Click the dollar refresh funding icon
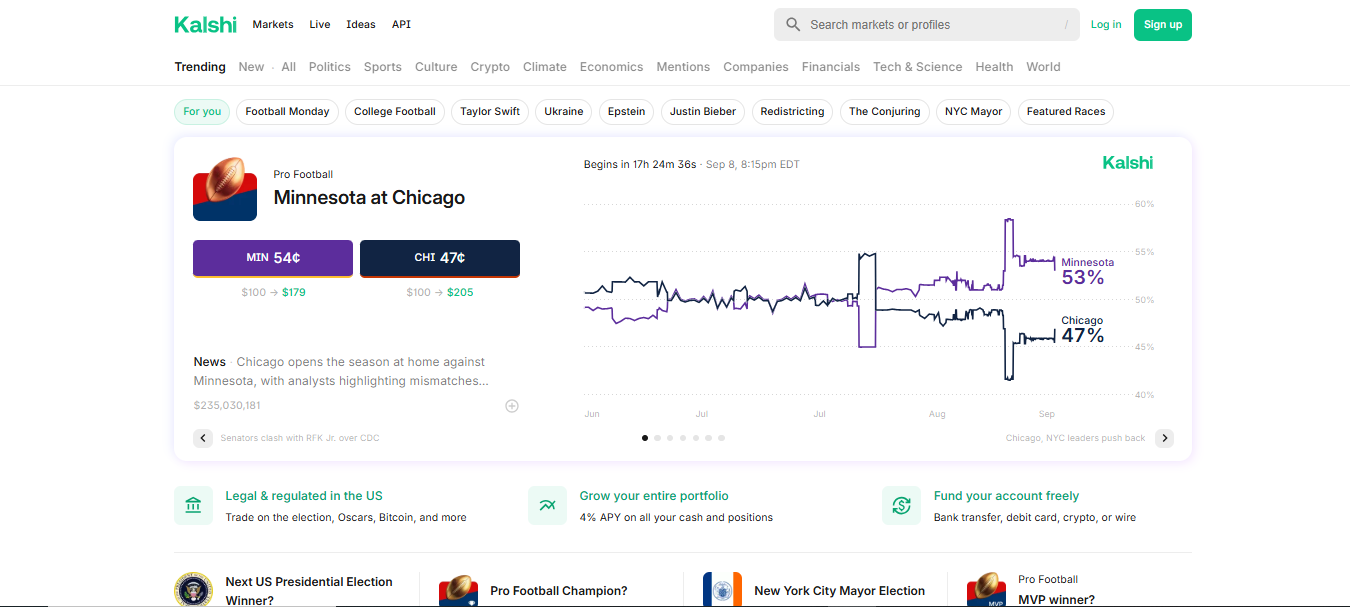Image resolution: width=1350 pixels, height=607 pixels. coord(901,506)
